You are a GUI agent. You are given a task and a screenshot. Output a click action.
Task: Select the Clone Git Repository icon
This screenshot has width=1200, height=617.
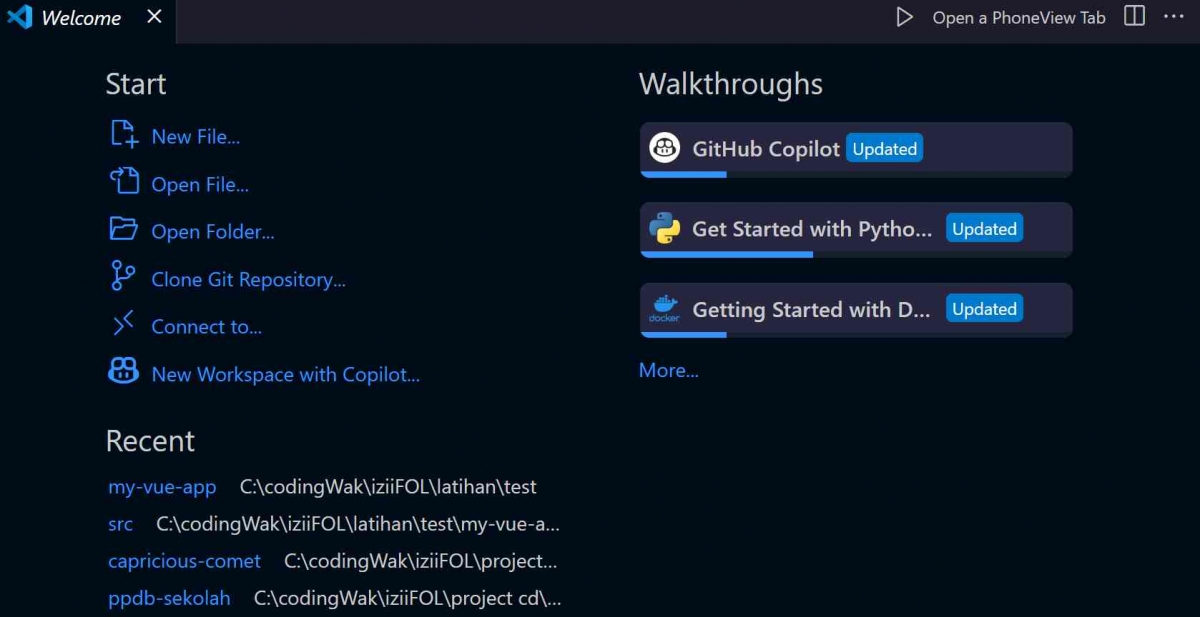[x=122, y=278]
